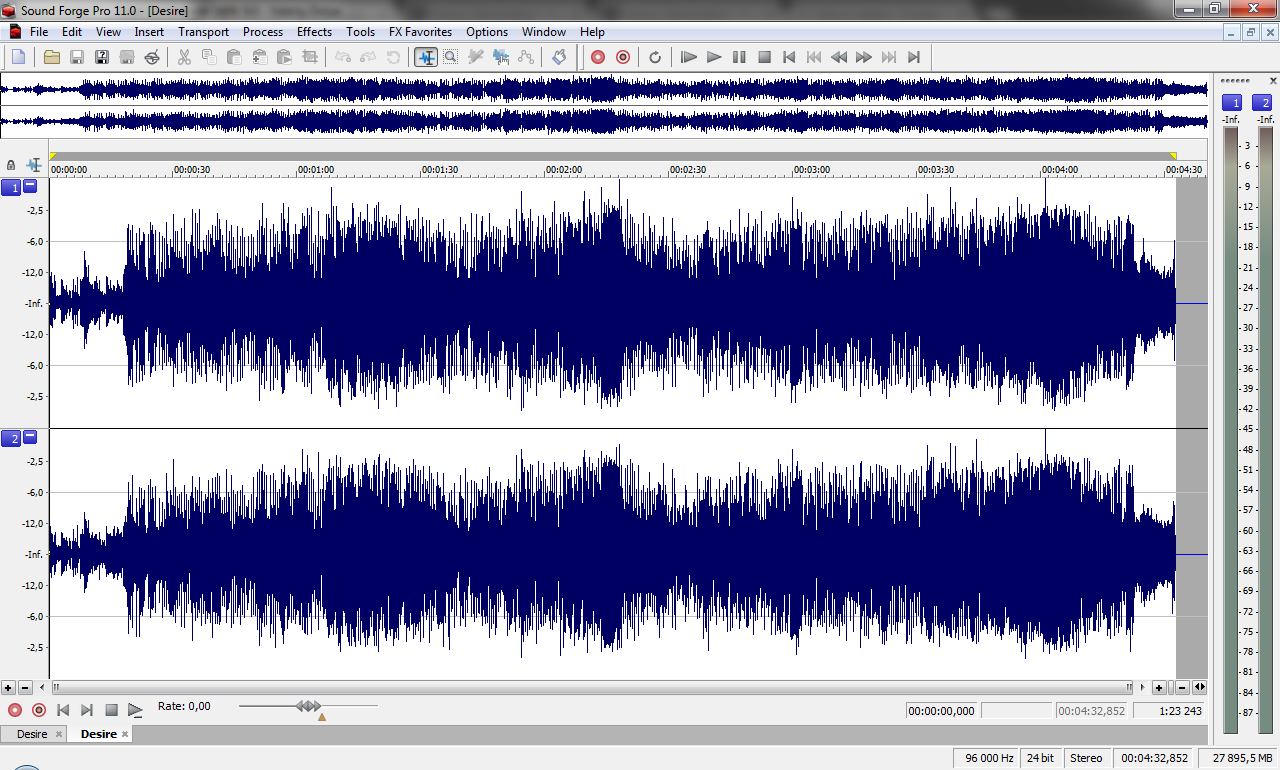Viewport: 1280px width, 770px height.
Task: Click the 24 bit depth in the status bar
Action: pyautogui.click(x=1040, y=758)
